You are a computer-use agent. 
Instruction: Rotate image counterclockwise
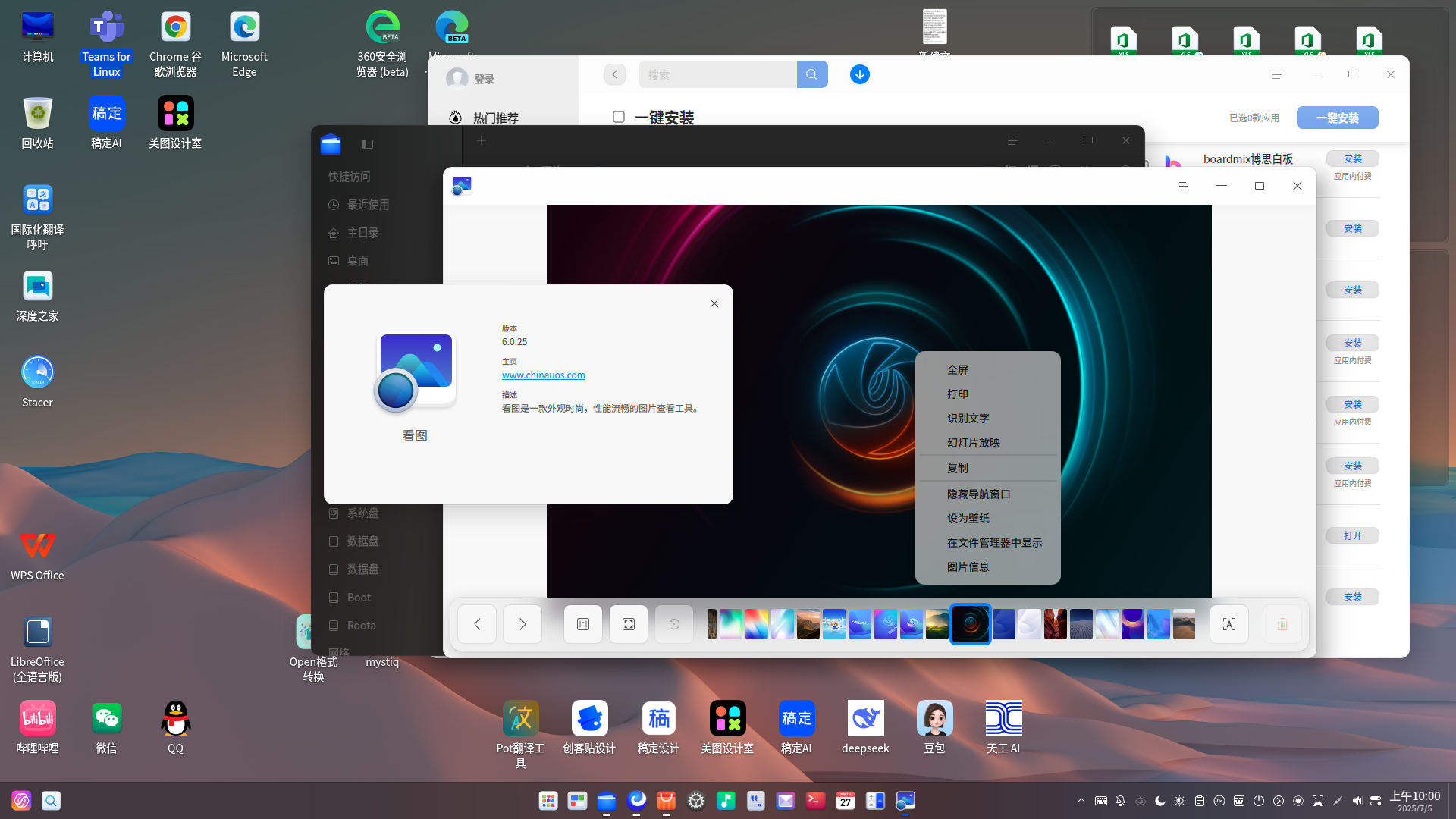coord(674,624)
